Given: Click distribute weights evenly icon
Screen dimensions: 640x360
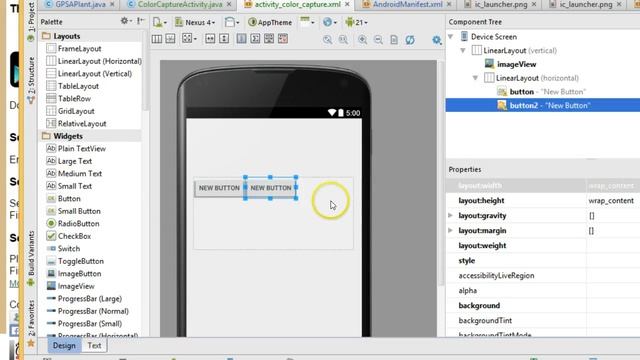Looking at the screenshot, I should pyautogui.click(x=256, y=39).
